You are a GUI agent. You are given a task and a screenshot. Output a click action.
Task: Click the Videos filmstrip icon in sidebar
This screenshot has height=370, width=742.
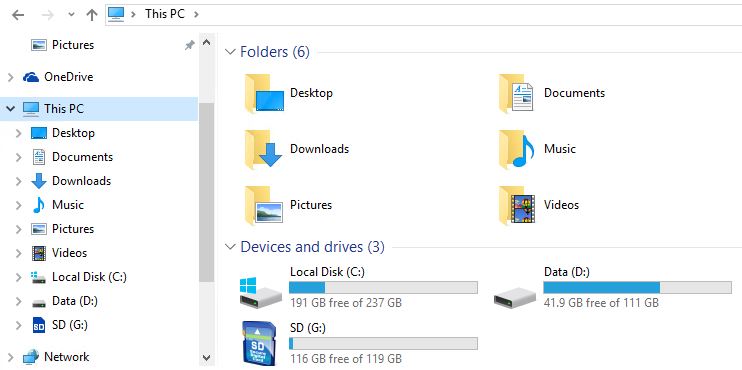[39, 253]
